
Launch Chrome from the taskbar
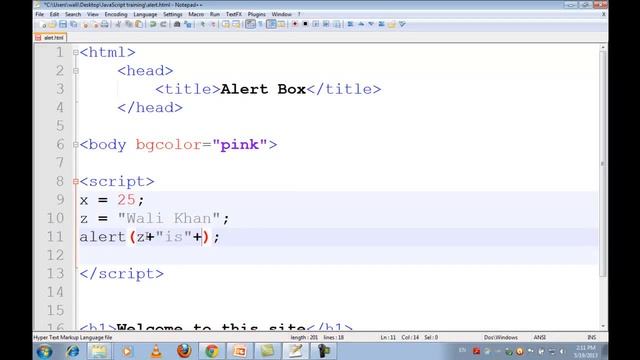point(212,351)
